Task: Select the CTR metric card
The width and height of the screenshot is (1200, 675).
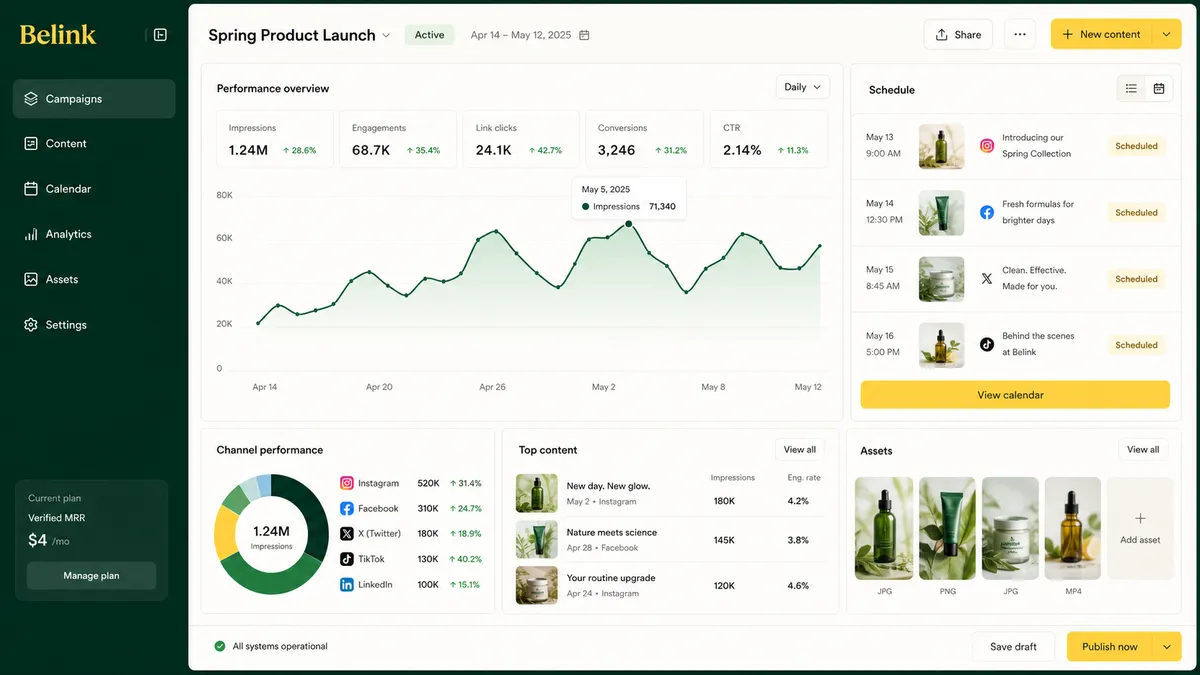Action: pyautogui.click(x=768, y=139)
